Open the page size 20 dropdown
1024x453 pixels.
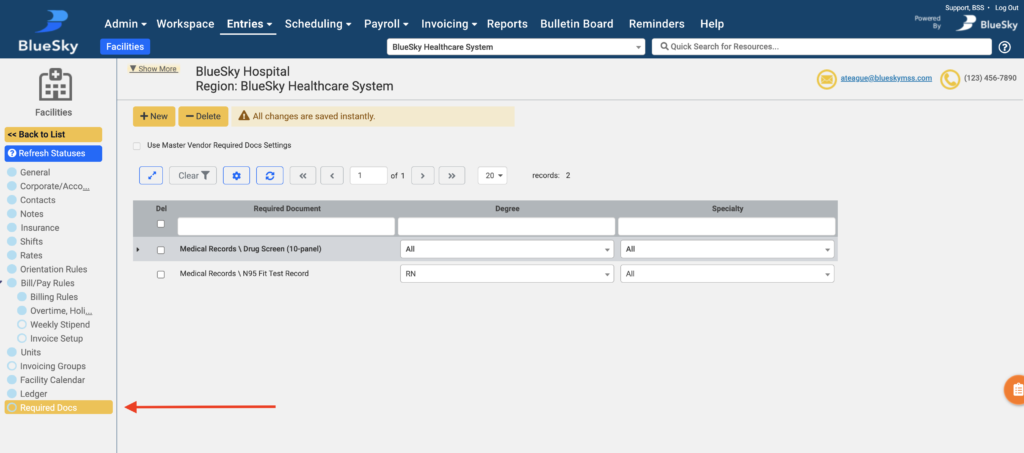492,175
